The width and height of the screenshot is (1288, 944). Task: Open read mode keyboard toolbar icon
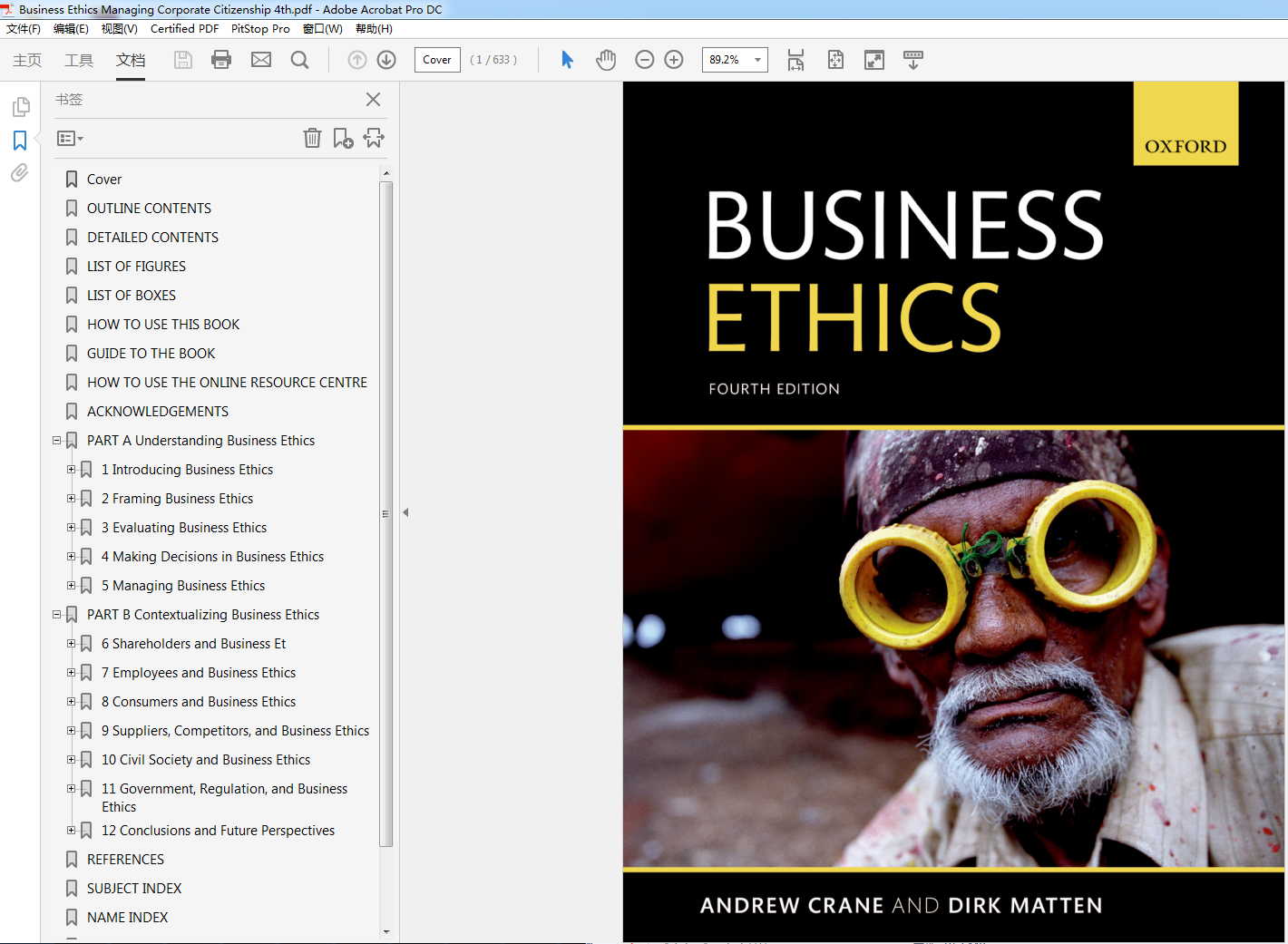[x=913, y=60]
